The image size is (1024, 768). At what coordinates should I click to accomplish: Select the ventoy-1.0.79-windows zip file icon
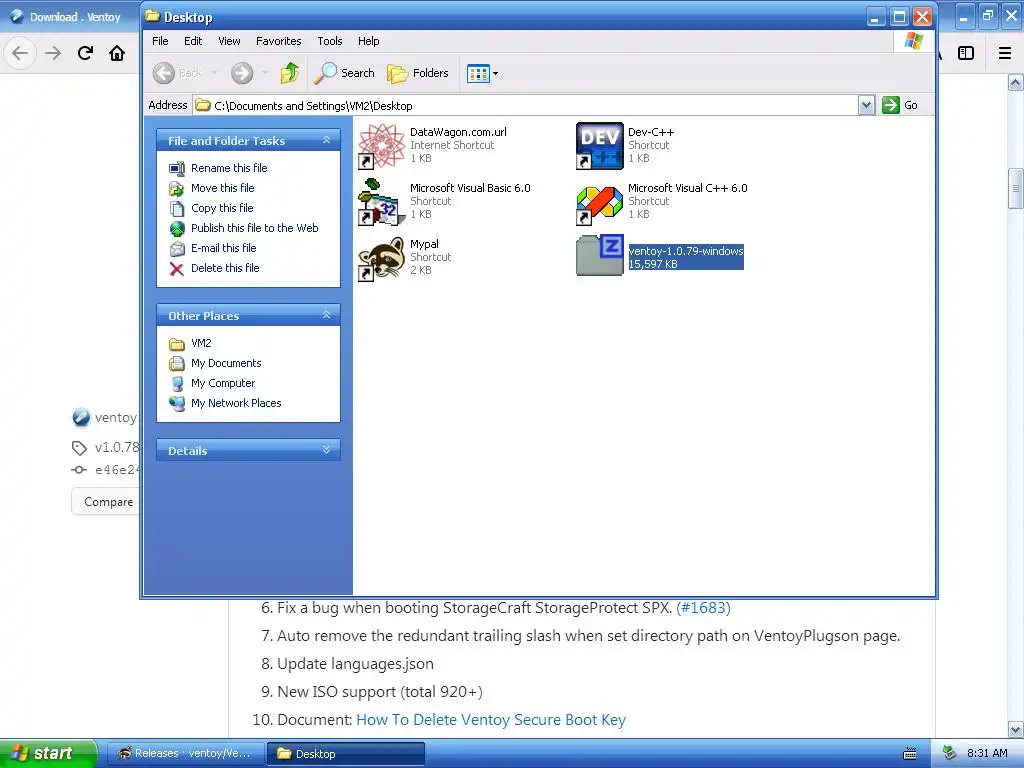click(600, 255)
